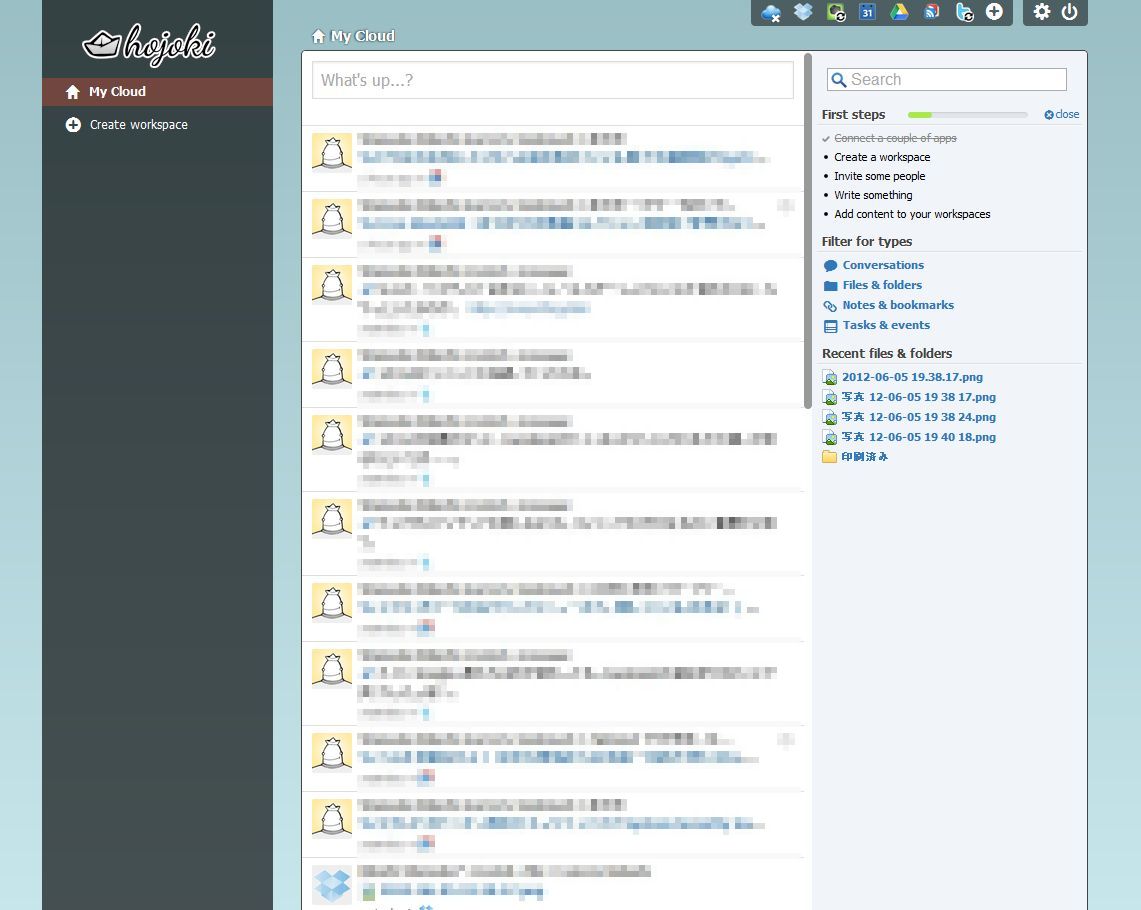Close the First steps panel
This screenshot has width=1141, height=910.
[1062, 114]
